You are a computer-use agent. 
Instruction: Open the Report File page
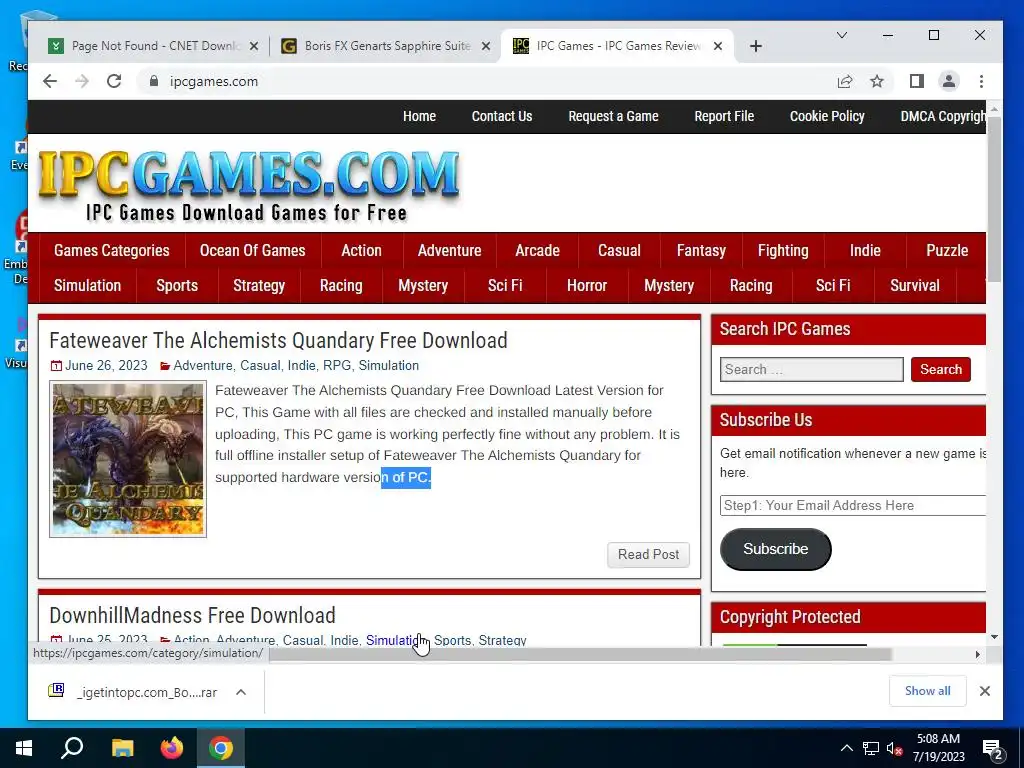point(724,116)
